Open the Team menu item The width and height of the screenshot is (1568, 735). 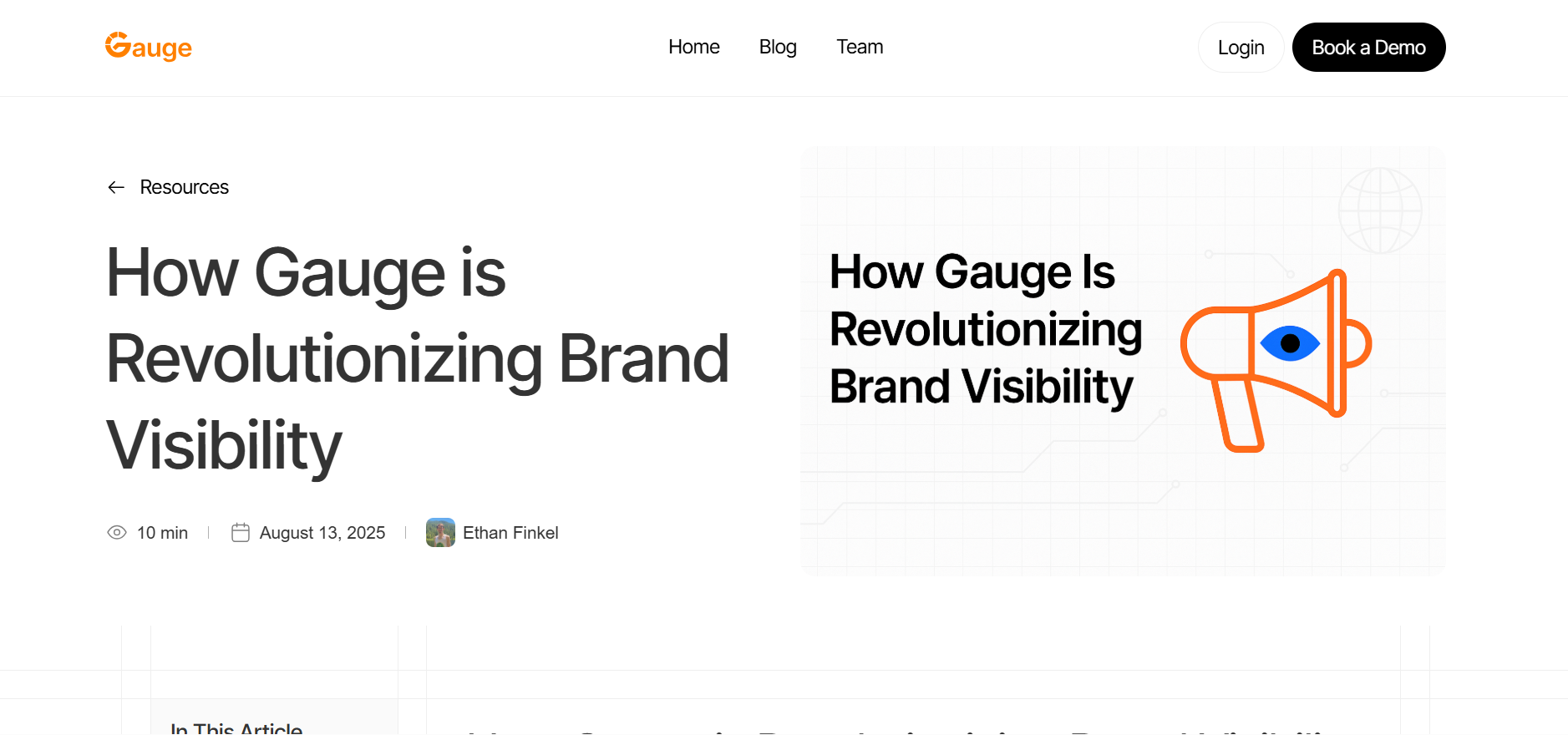pyautogui.click(x=860, y=47)
